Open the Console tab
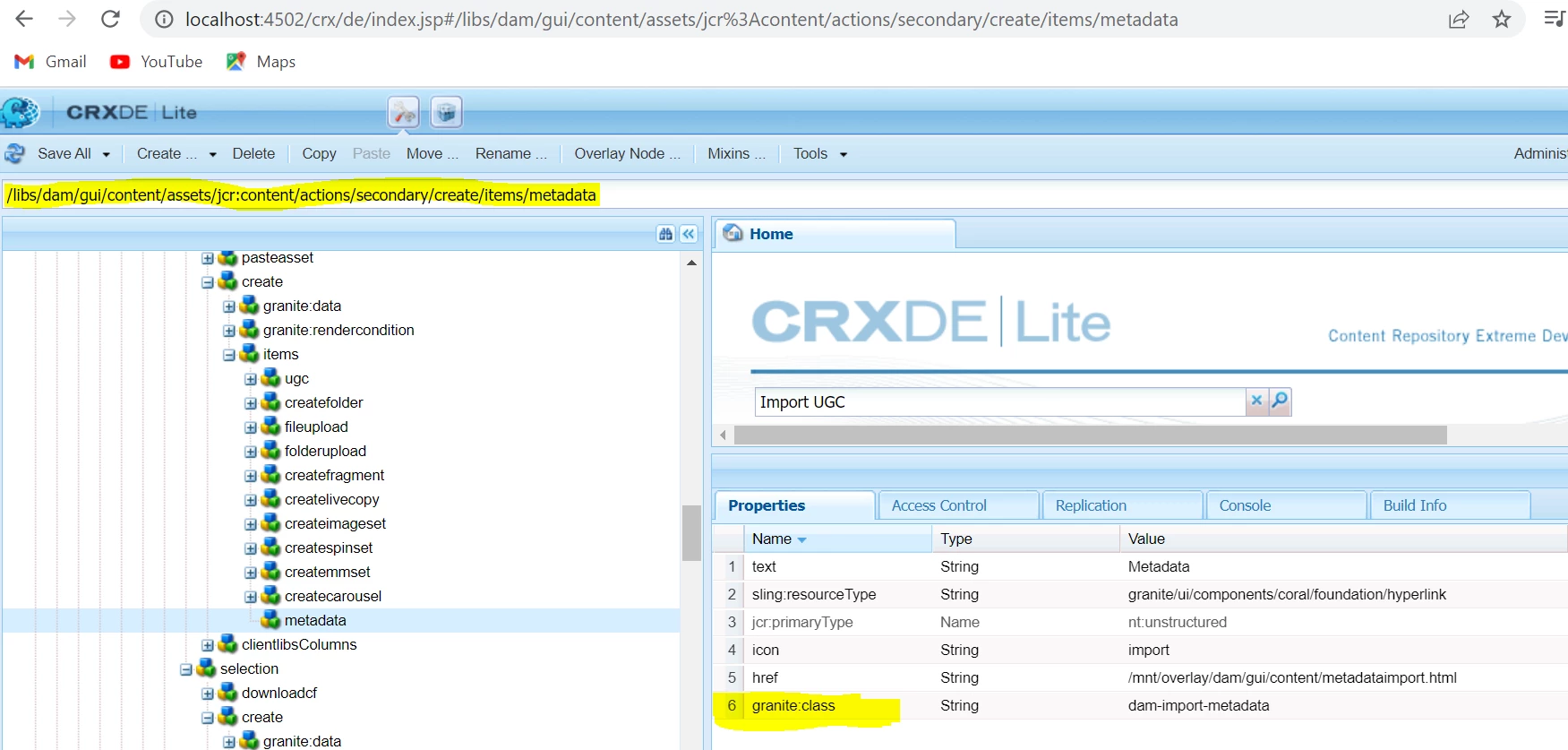This screenshot has height=750, width=1568. coord(1287,505)
